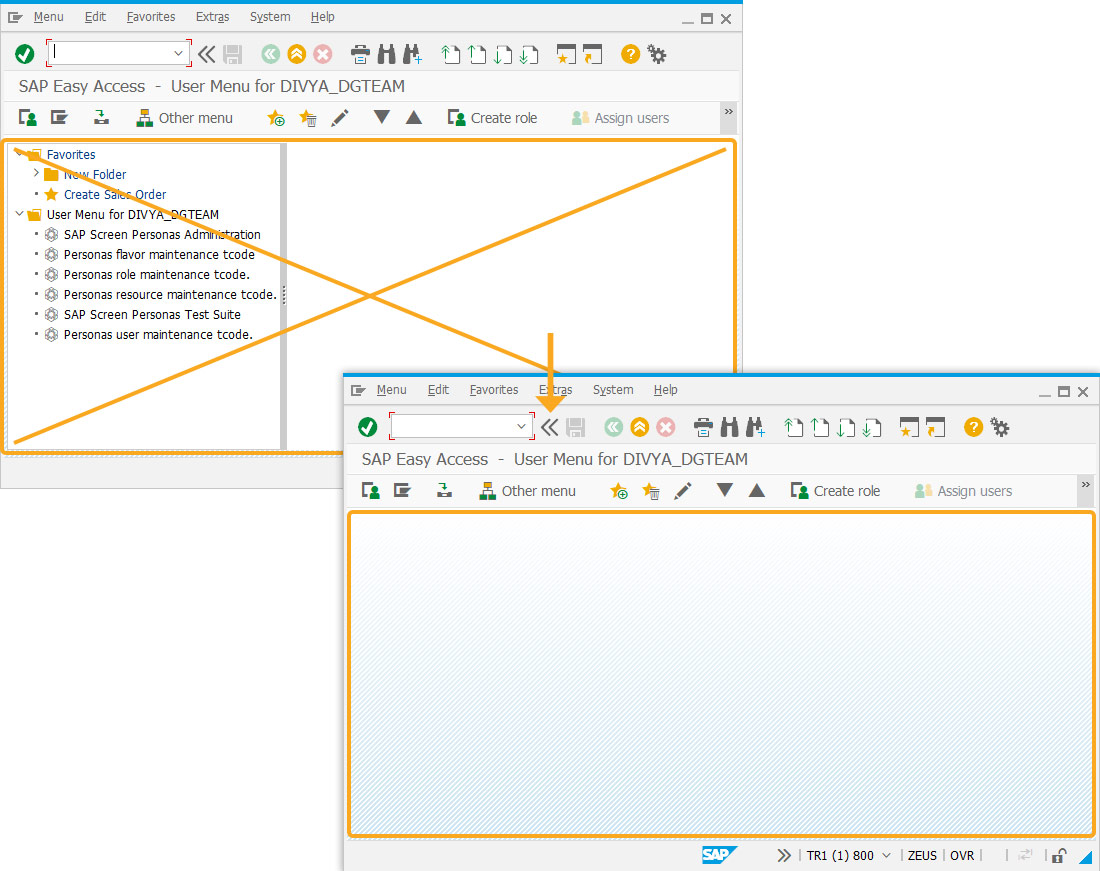
Task: Open Customize Layout gear icon, upper window
Action: [657, 54]
